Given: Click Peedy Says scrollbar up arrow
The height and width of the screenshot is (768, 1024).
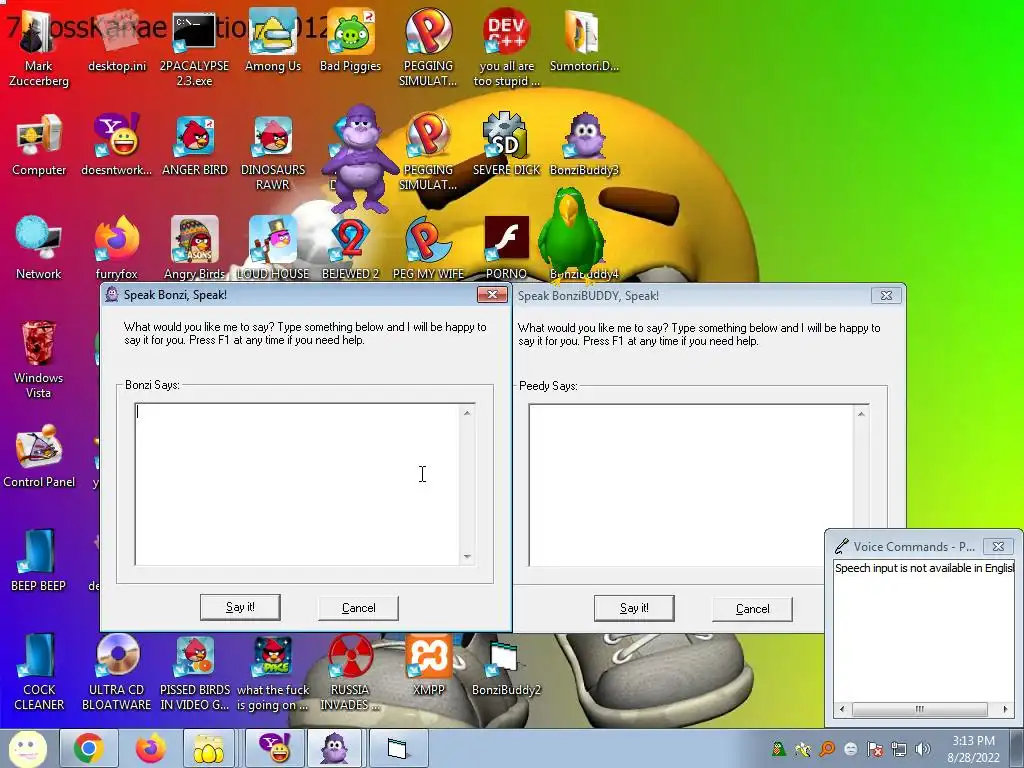Looking at the screenshot, I should [861, 414].
